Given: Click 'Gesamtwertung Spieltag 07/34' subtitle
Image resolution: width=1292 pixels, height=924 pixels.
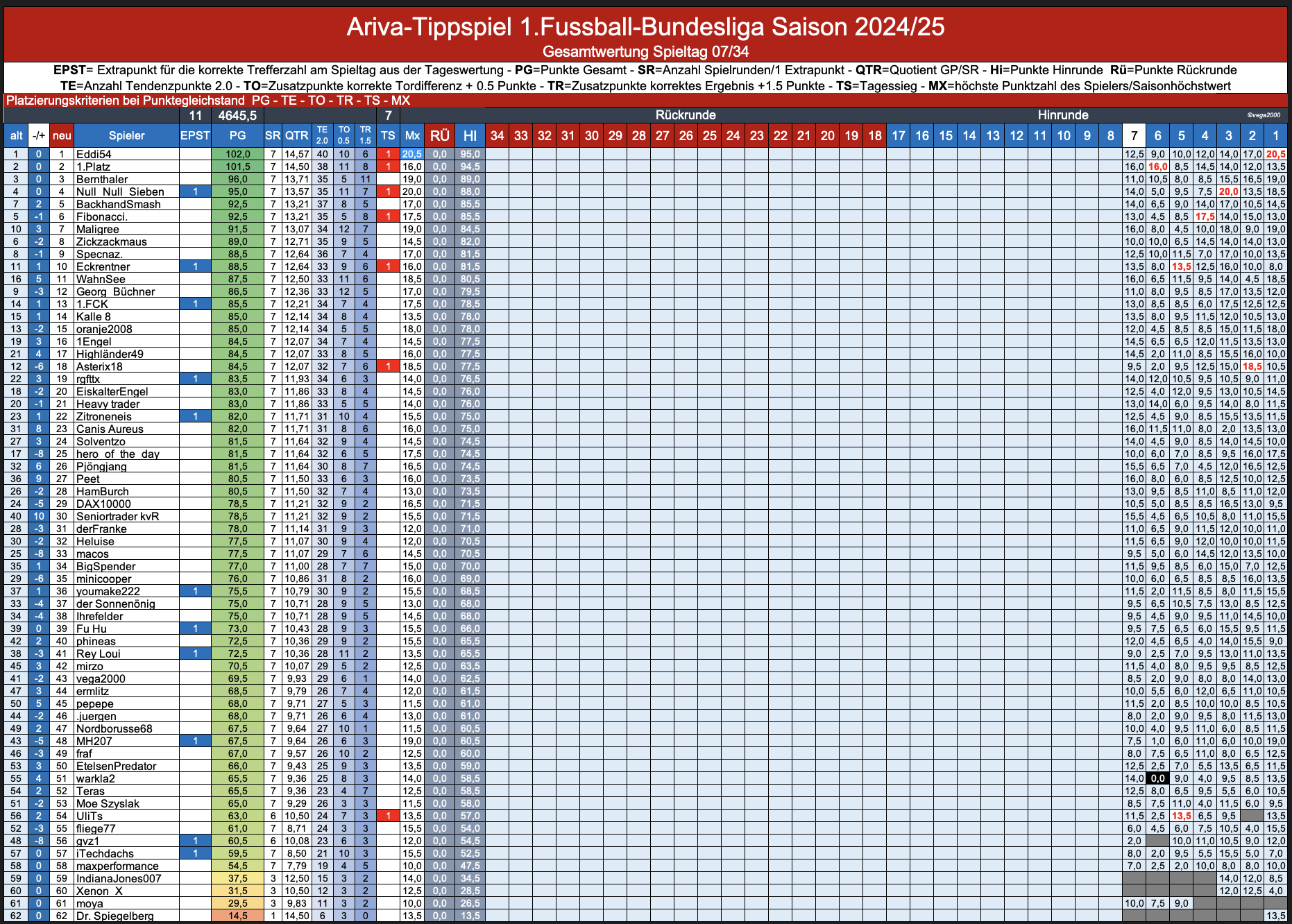Looking at the screenshot, I should pyautogui.click(x=645, y=51).
